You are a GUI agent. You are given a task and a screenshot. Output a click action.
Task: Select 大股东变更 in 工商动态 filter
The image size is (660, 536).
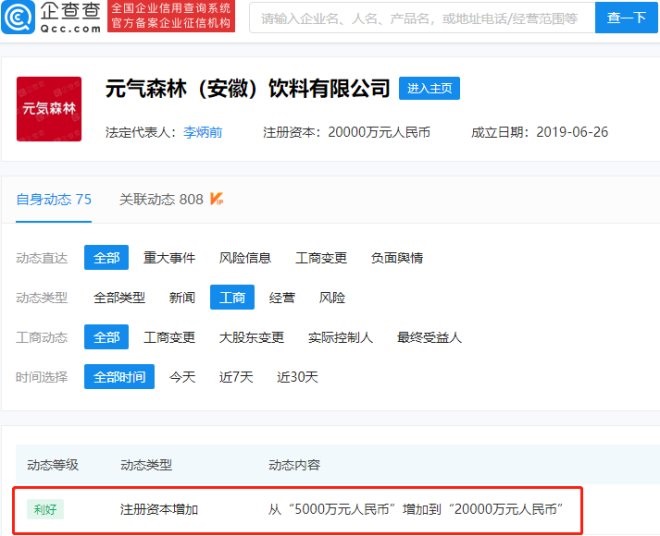(251, 338)
